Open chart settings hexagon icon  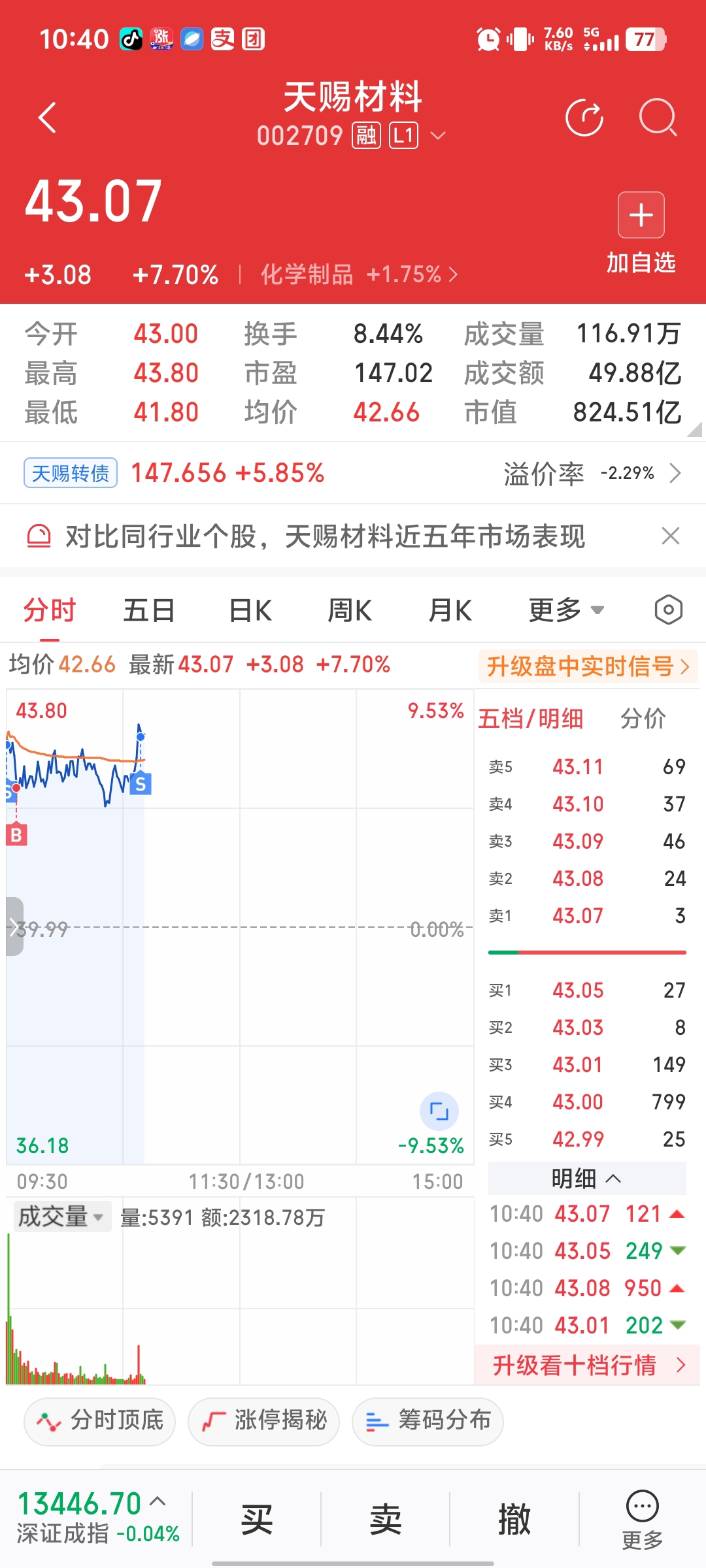coord(668,610)
